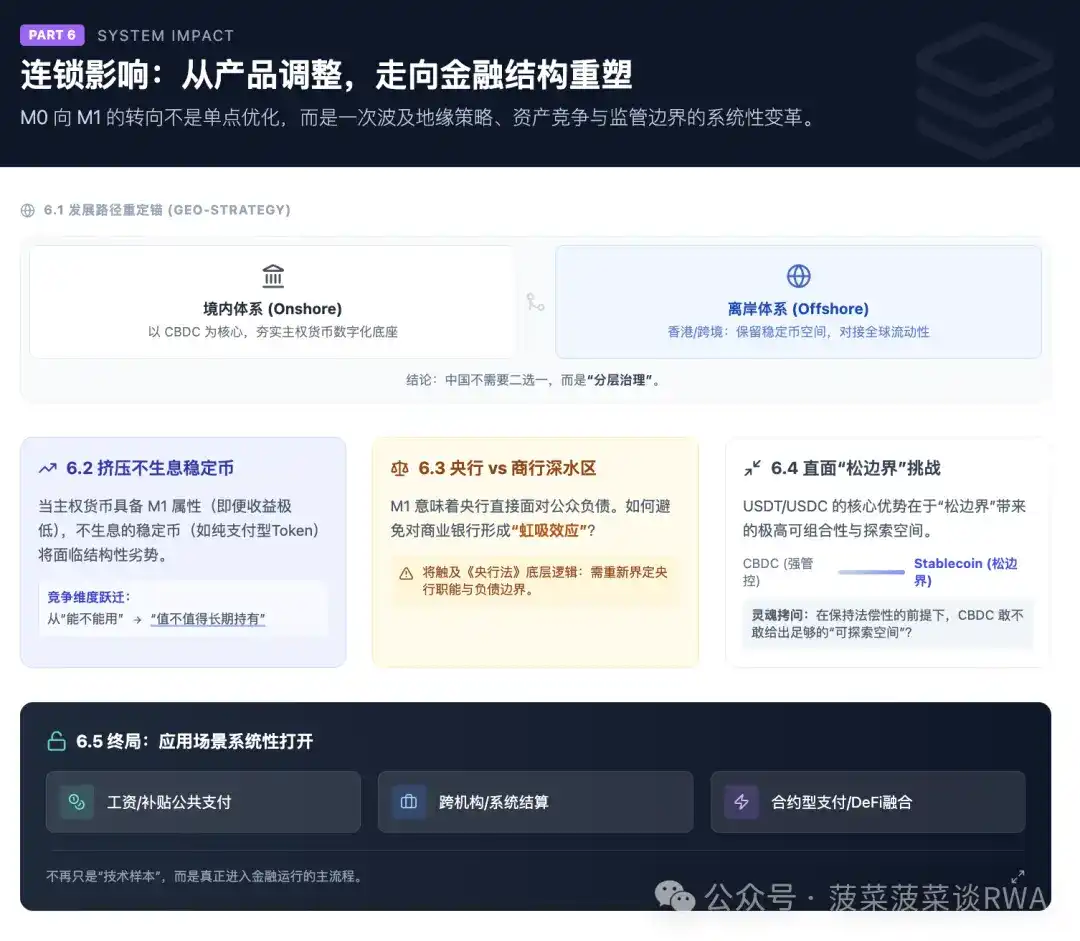Click the lightning bolt icon for 合约型支付
The image size is (1080, 941).
[x=741, y=802]
